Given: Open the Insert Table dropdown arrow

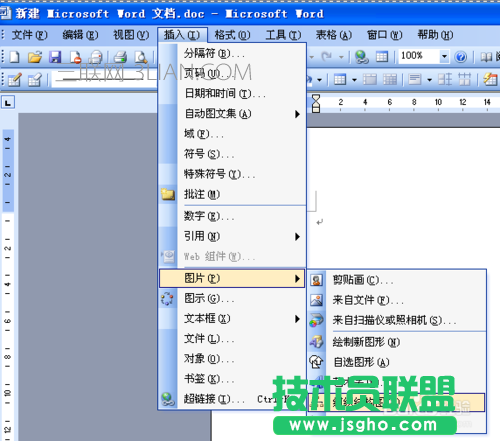Looking at the screenshot, I should tap(354, 80).
